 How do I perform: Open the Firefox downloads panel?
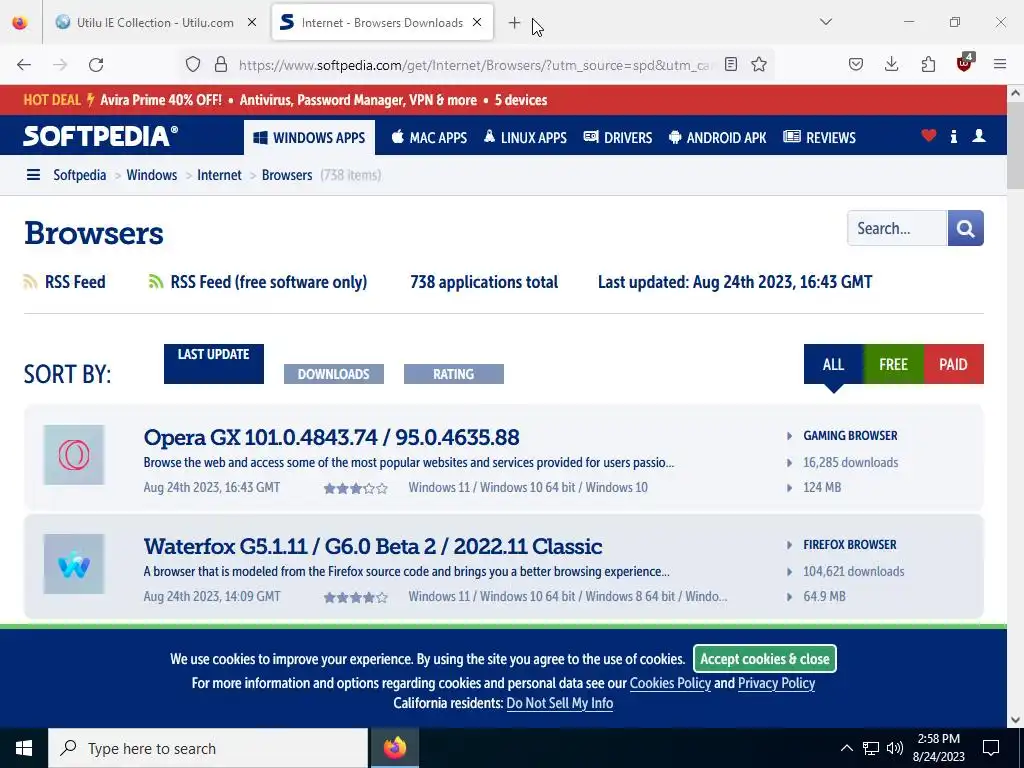[x=891, y=64]
